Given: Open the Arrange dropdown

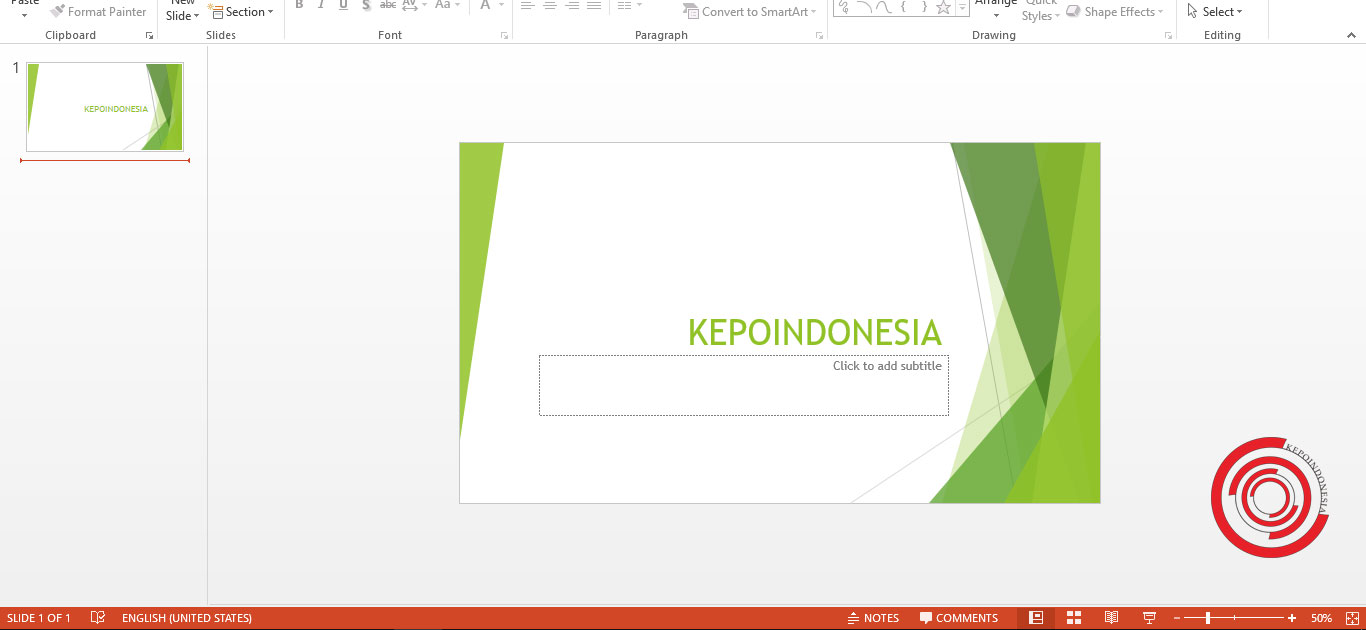Looking at the screenshot, I should click(x=996, y=8).
